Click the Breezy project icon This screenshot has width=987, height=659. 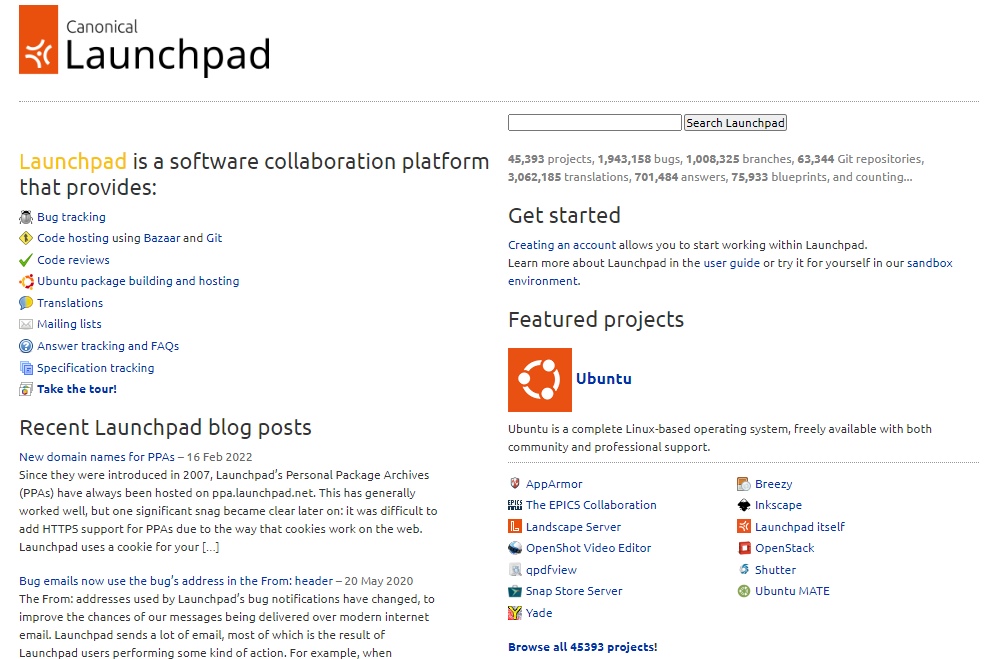click(x=744, y=483)
